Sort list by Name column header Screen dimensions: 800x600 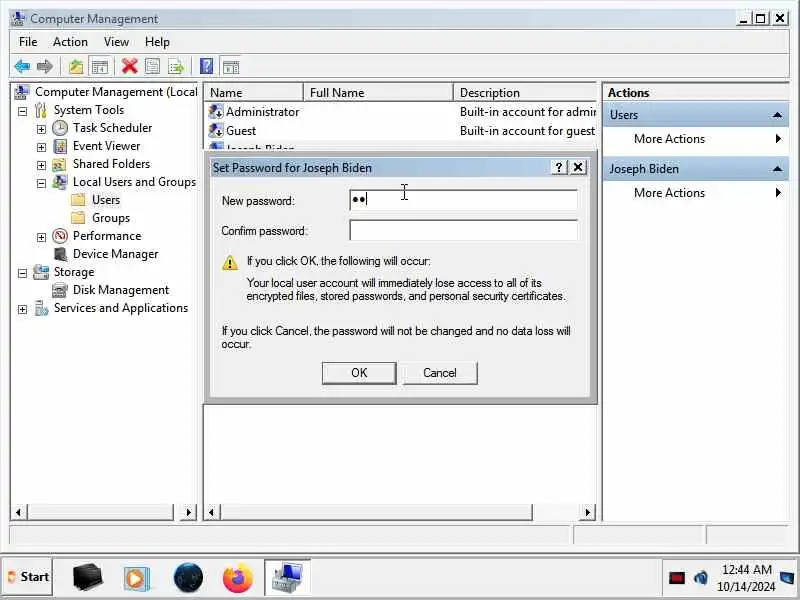coord(254,92)
